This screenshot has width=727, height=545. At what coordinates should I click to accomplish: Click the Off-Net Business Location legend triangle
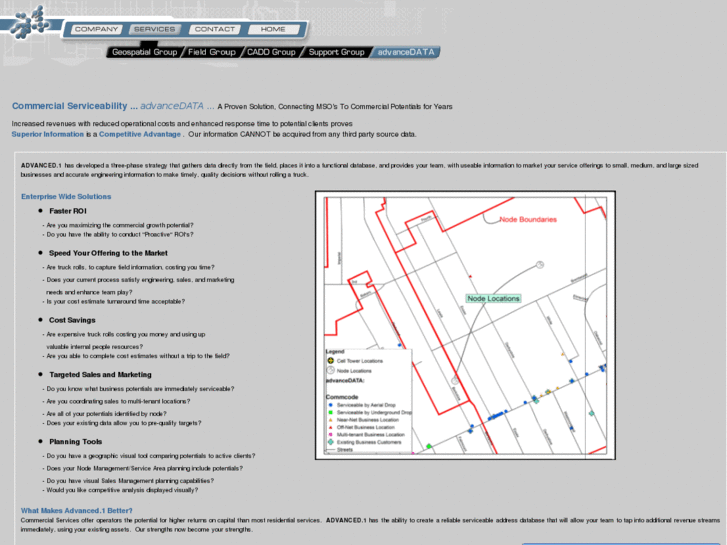[331, 427]
